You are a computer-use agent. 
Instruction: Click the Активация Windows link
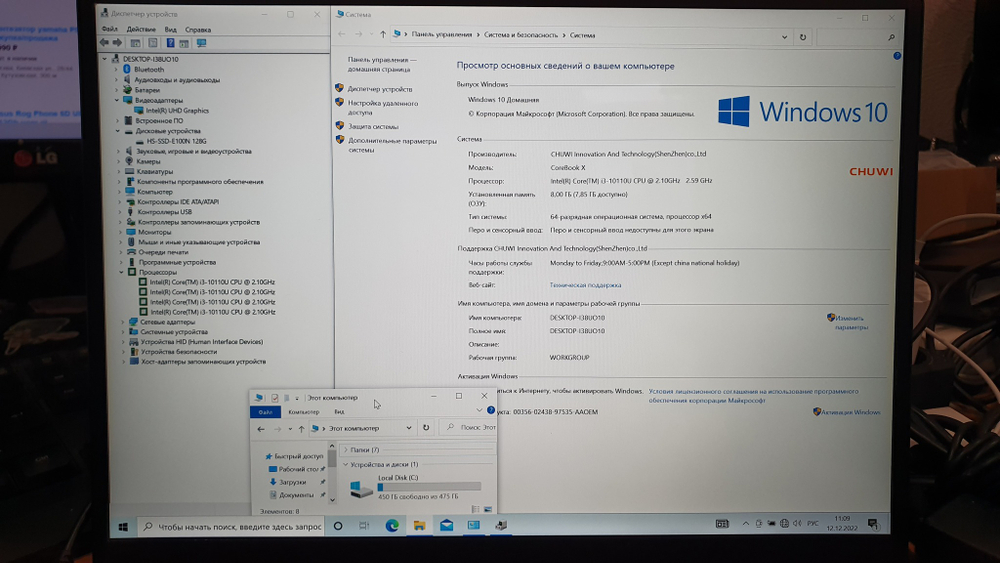coord(850,412)
